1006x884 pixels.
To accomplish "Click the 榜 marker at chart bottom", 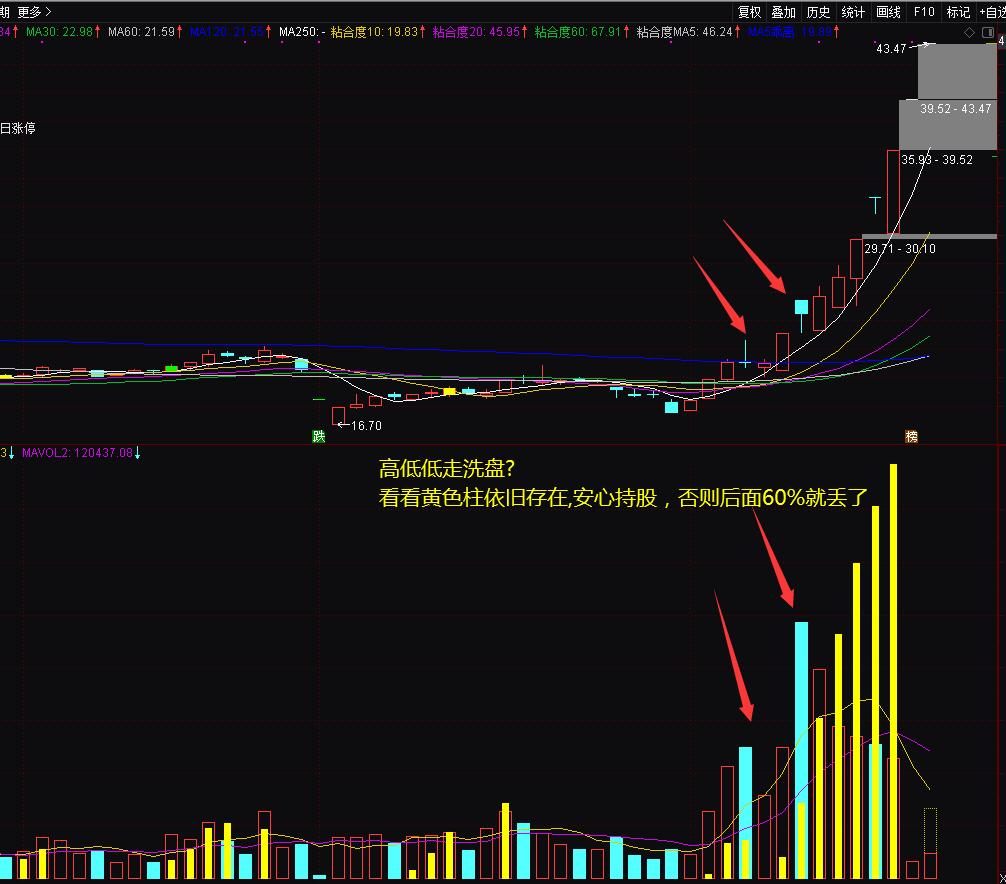I will [911, 436].
